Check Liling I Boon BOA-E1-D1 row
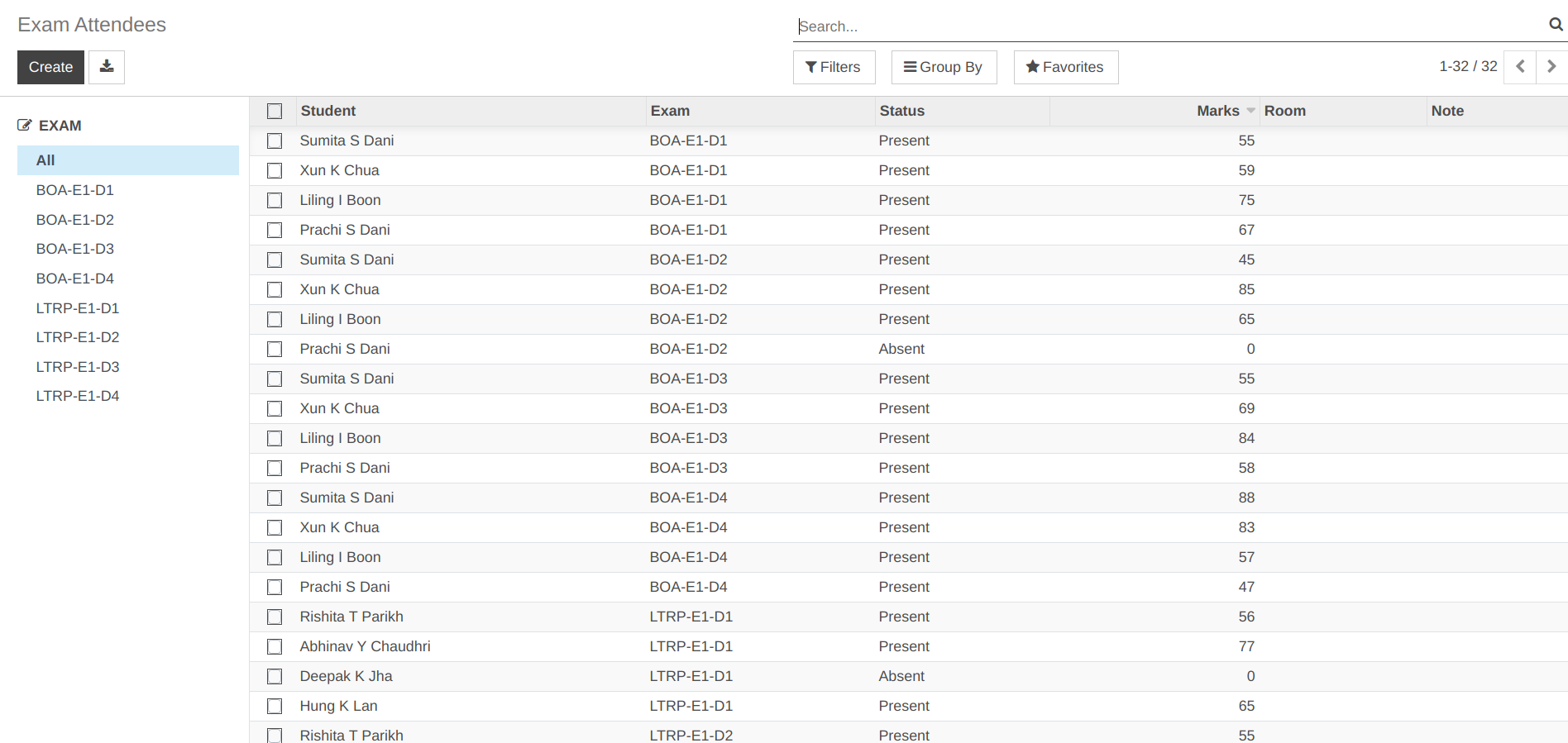1568x743 pixels. click(x=275, y=200)
